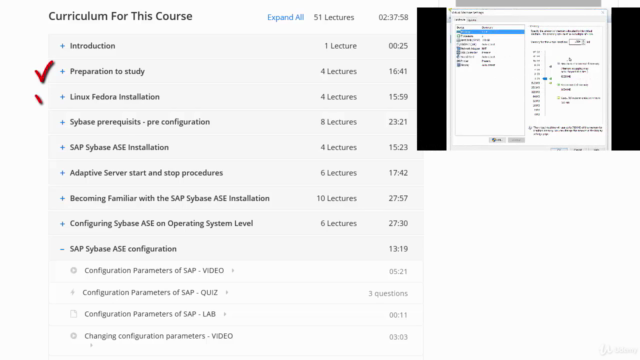This screenshot has height=360, width=640.
Task: Click the 03:03 lecture duration
Action: pos(398,337)
